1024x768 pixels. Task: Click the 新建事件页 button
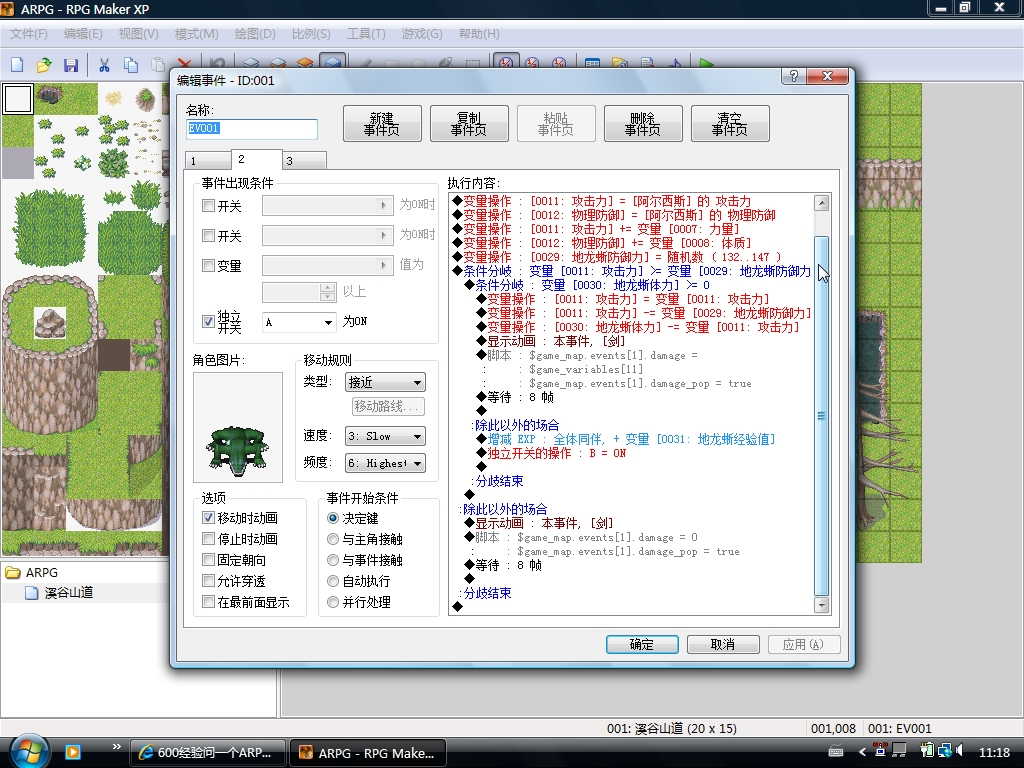click(x=382, y=123)
